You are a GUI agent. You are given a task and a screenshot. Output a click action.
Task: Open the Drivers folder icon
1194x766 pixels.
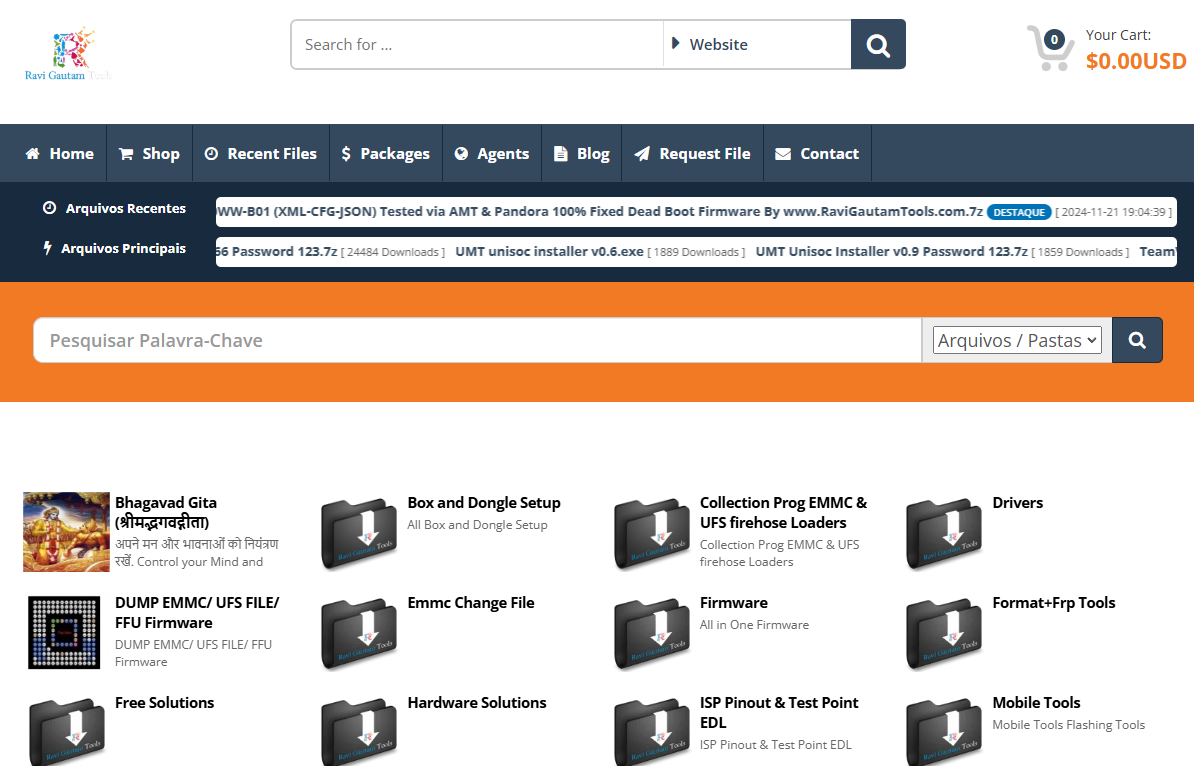point(944,533)
